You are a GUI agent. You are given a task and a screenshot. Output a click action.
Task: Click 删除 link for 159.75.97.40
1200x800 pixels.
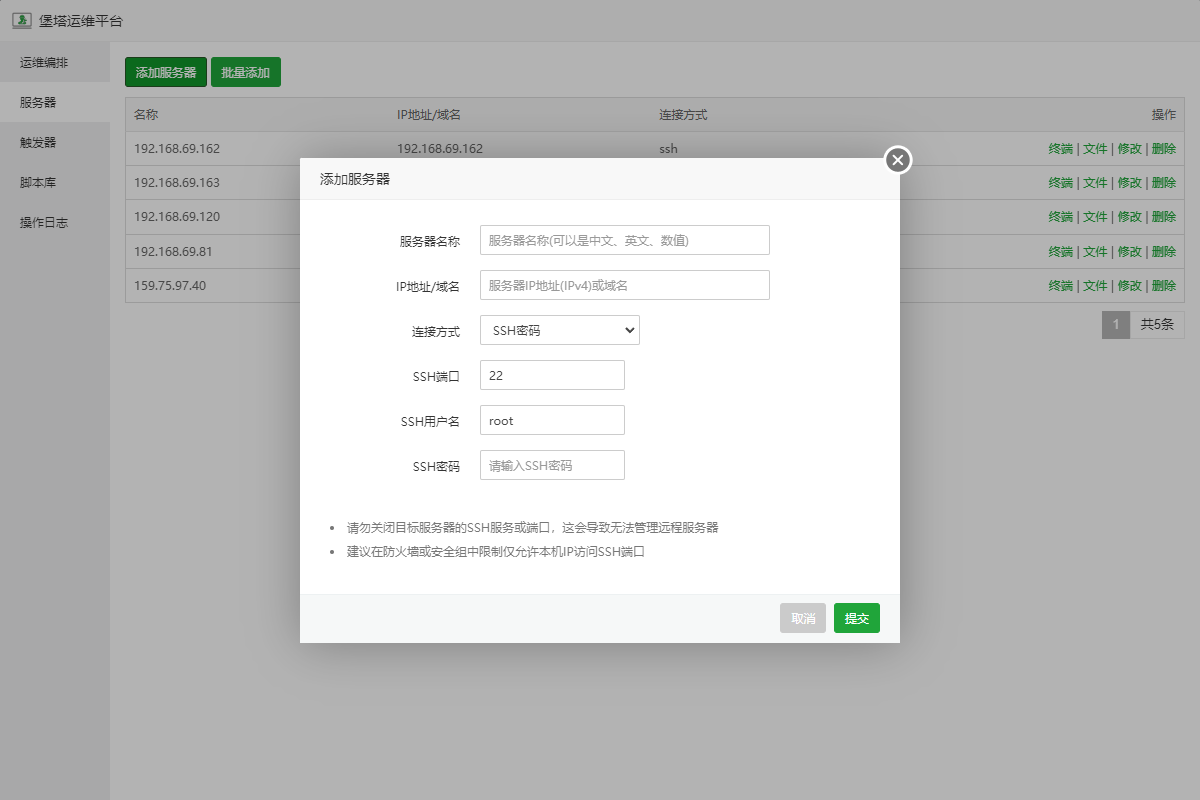tap(1163, 285)
